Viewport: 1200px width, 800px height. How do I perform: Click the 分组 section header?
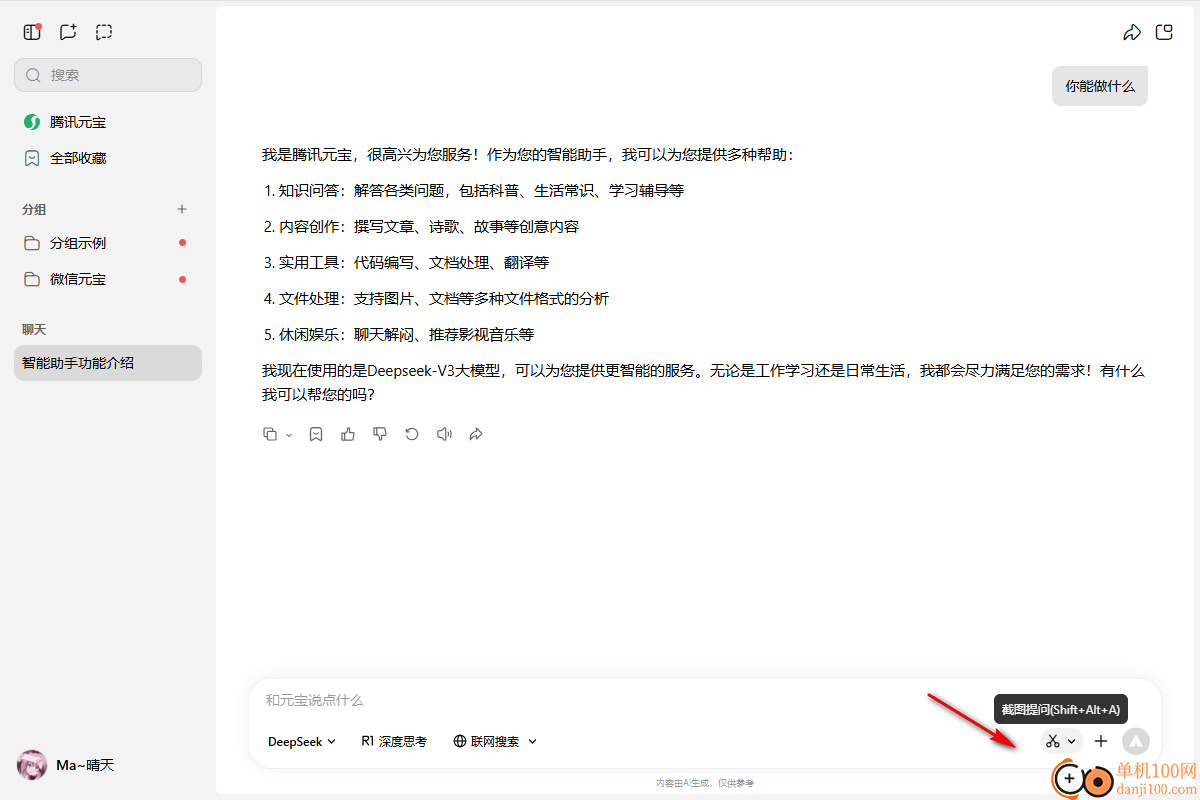click(34, 209)
